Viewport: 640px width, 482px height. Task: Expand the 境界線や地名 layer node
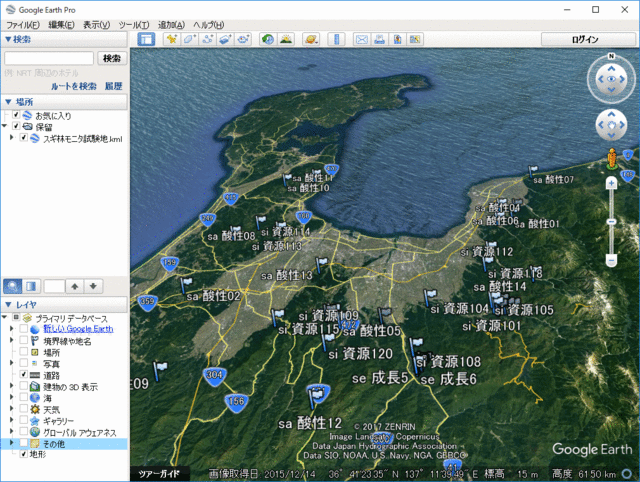(x=11, y=340)
